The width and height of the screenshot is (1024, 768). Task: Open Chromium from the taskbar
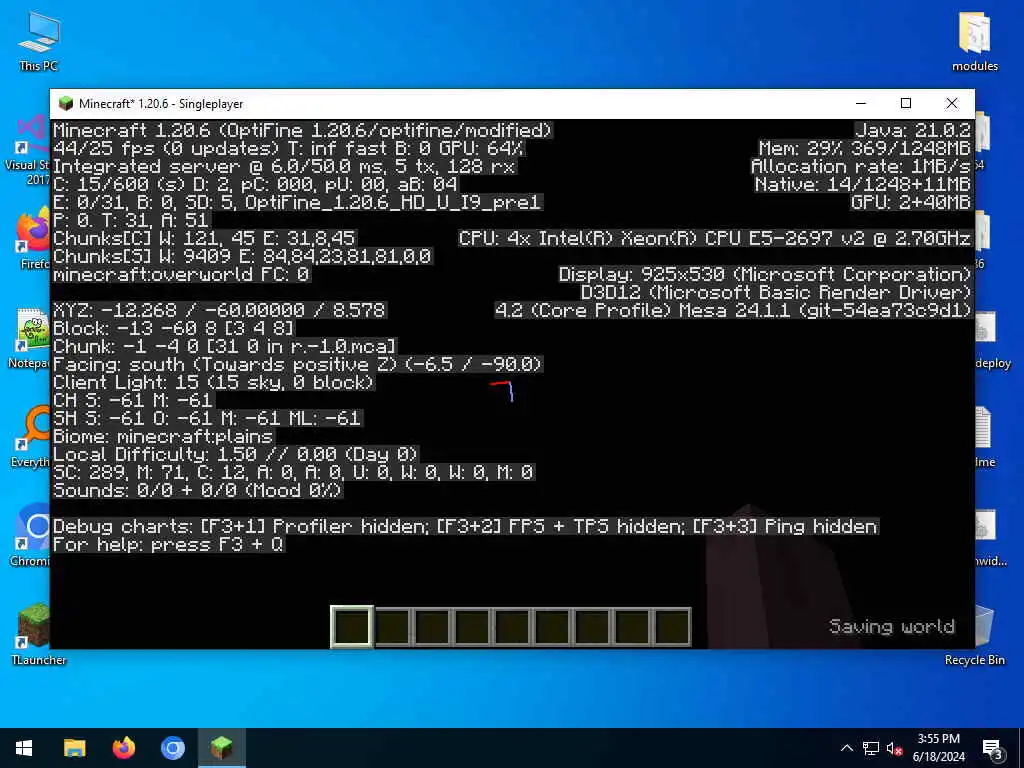tap(172, 748)
